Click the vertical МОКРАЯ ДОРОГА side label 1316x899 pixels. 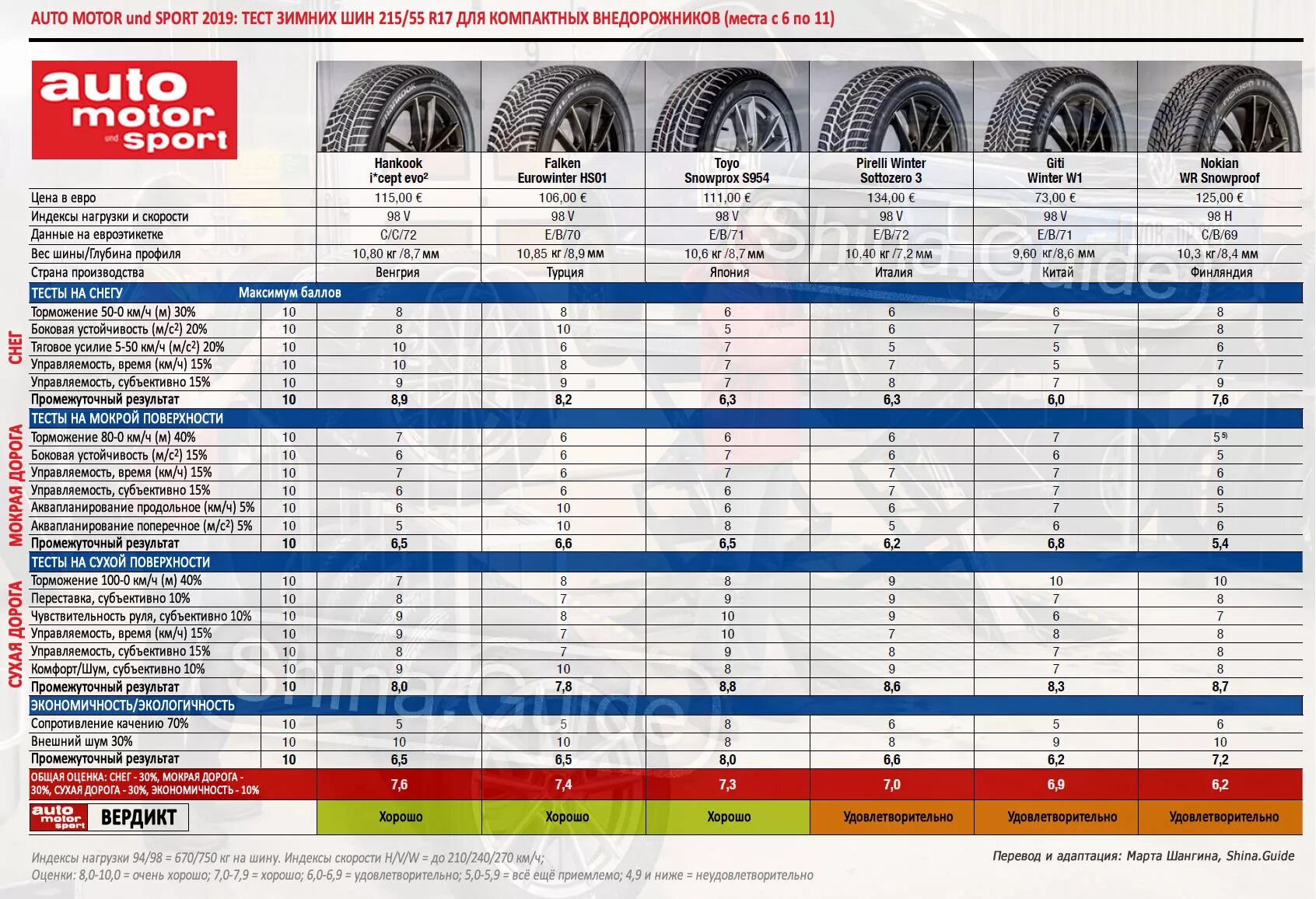15,486
